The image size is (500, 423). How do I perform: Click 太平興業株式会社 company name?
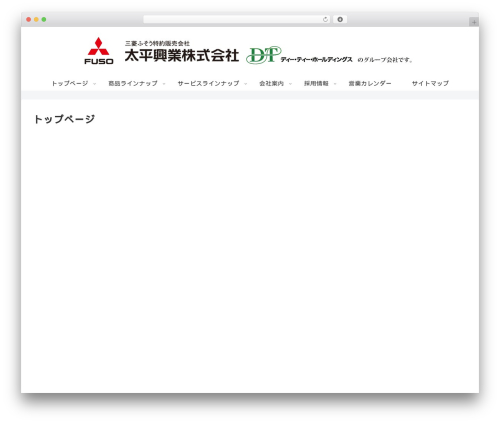(x=182, y=55)
